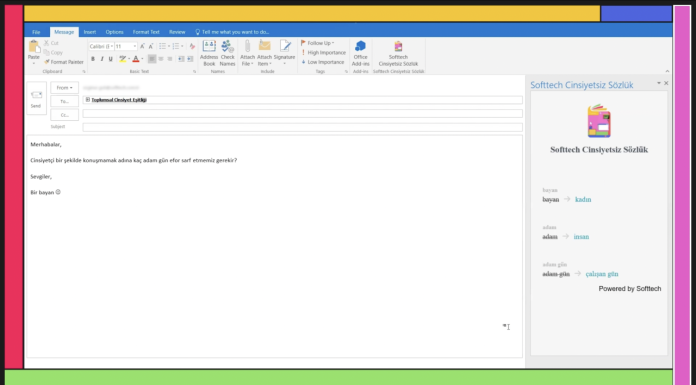Screen dimensions: 696x385
Task: Open the Signature menu
Action: pyautogui.click(x=285, y=53)
